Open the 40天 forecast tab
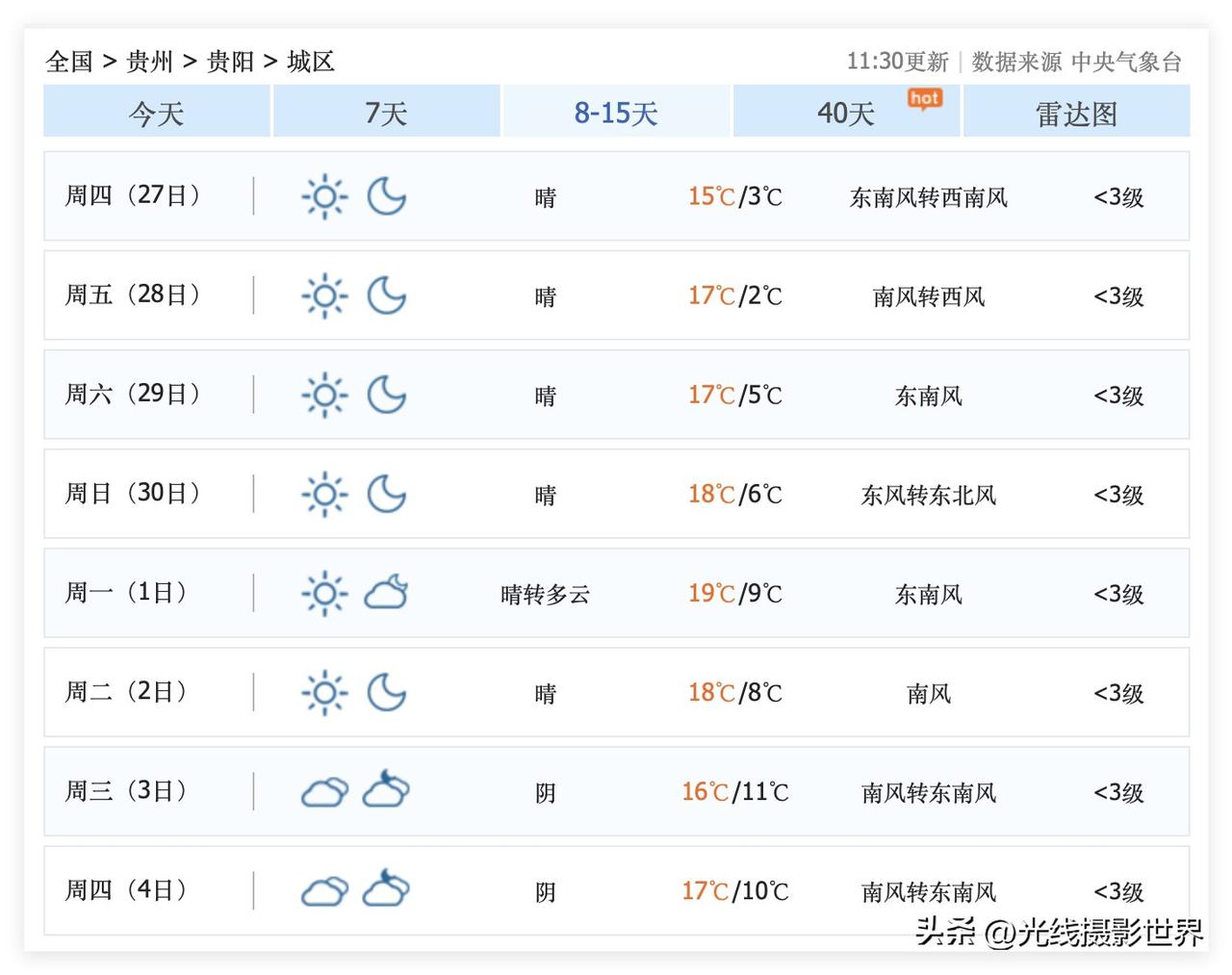The height and width of the screenshot is (975, 1232). point(846,112)
